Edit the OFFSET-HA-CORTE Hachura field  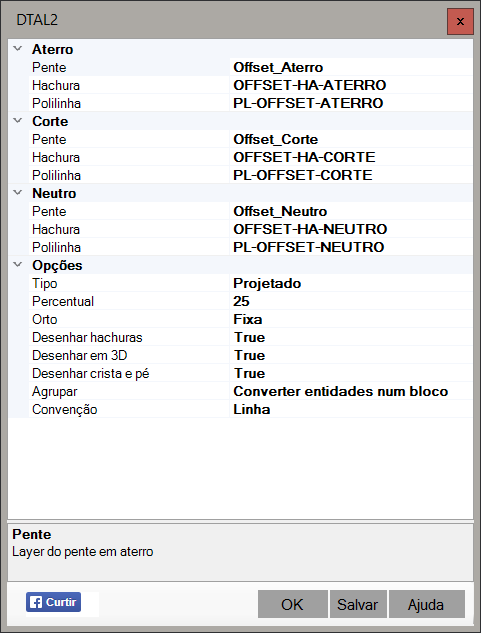tap(351, 157)
